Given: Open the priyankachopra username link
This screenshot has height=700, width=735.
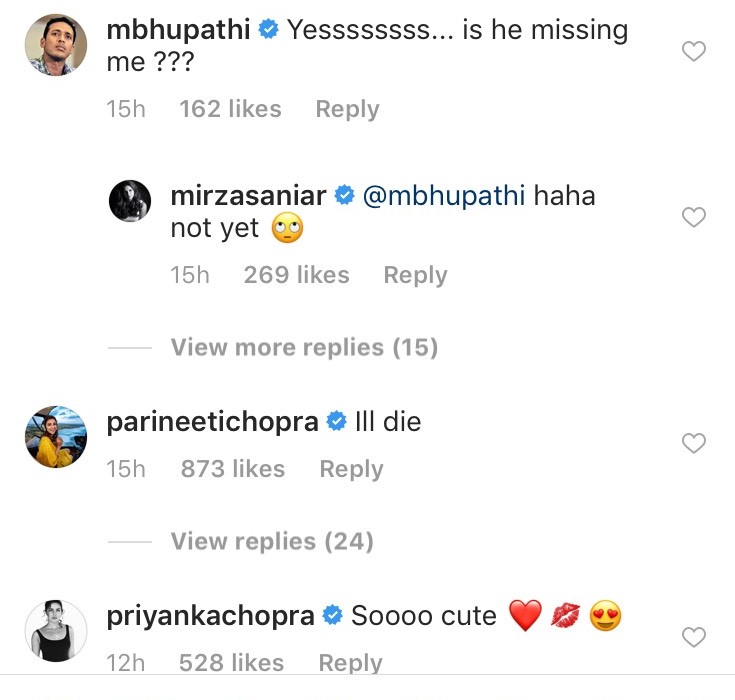Looking at the screenshot, I should [x=211, y=615].
